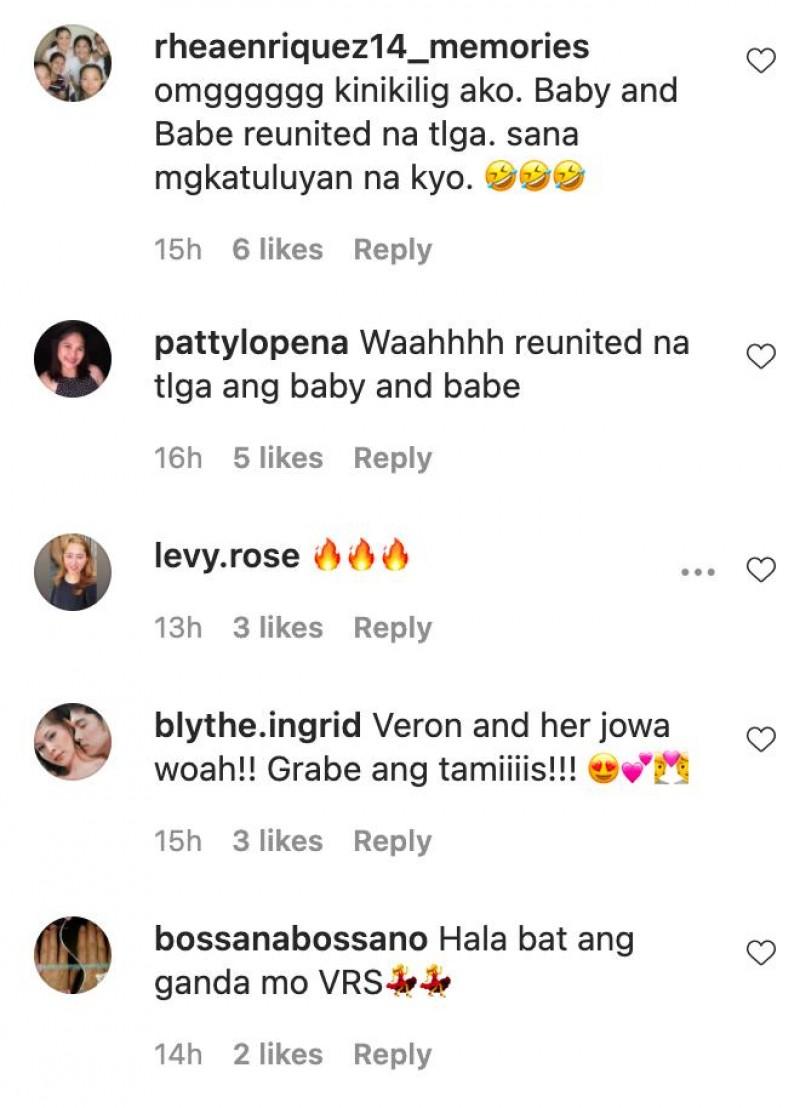Like rheaenriquez14_memories' comment with heart icon

[761, 61]
